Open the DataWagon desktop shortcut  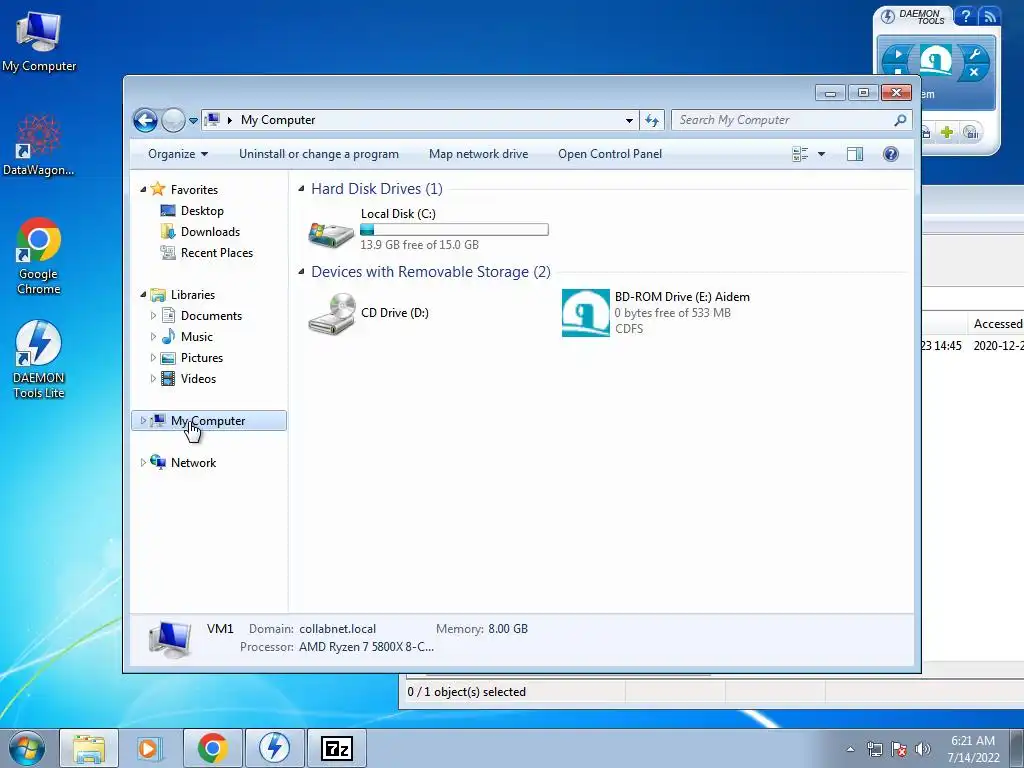point(39,145)
